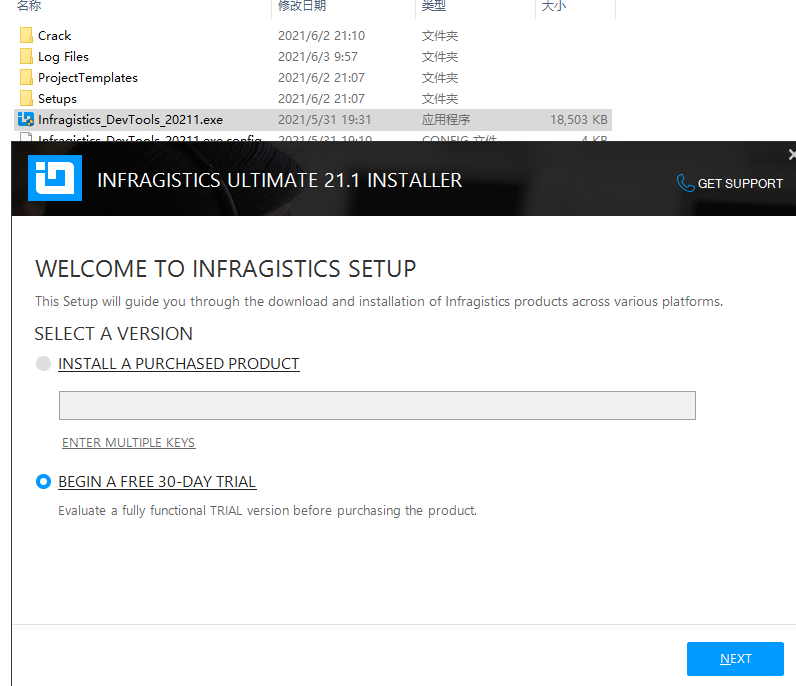796x686 pixels.
Task: Open the Install a Purchased Product link
Action: (179, 364)
